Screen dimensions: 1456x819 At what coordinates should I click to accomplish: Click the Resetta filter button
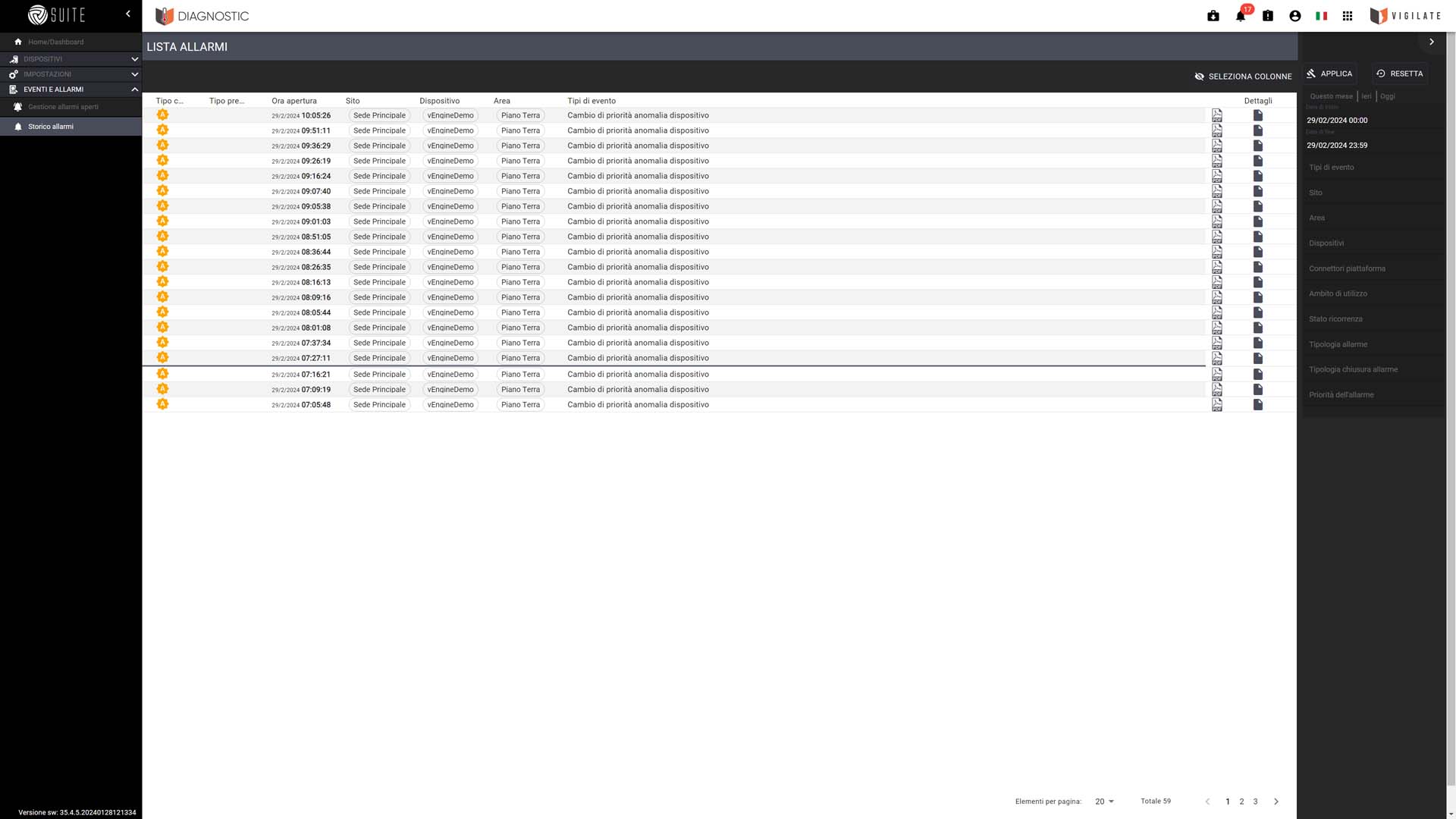(x=1400, y=74)
